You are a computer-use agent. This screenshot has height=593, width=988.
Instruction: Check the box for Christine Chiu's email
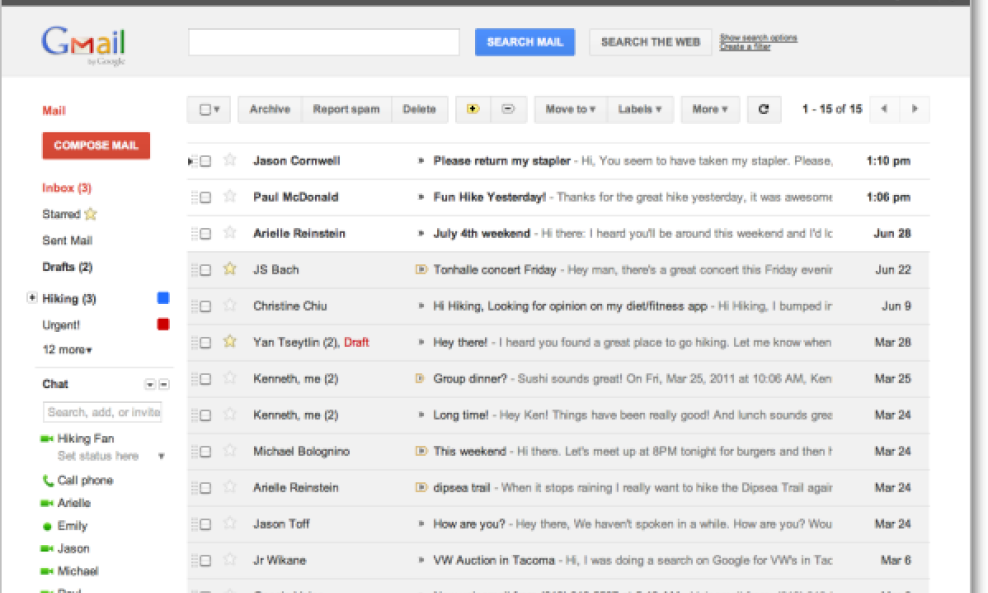pos(206,306)
